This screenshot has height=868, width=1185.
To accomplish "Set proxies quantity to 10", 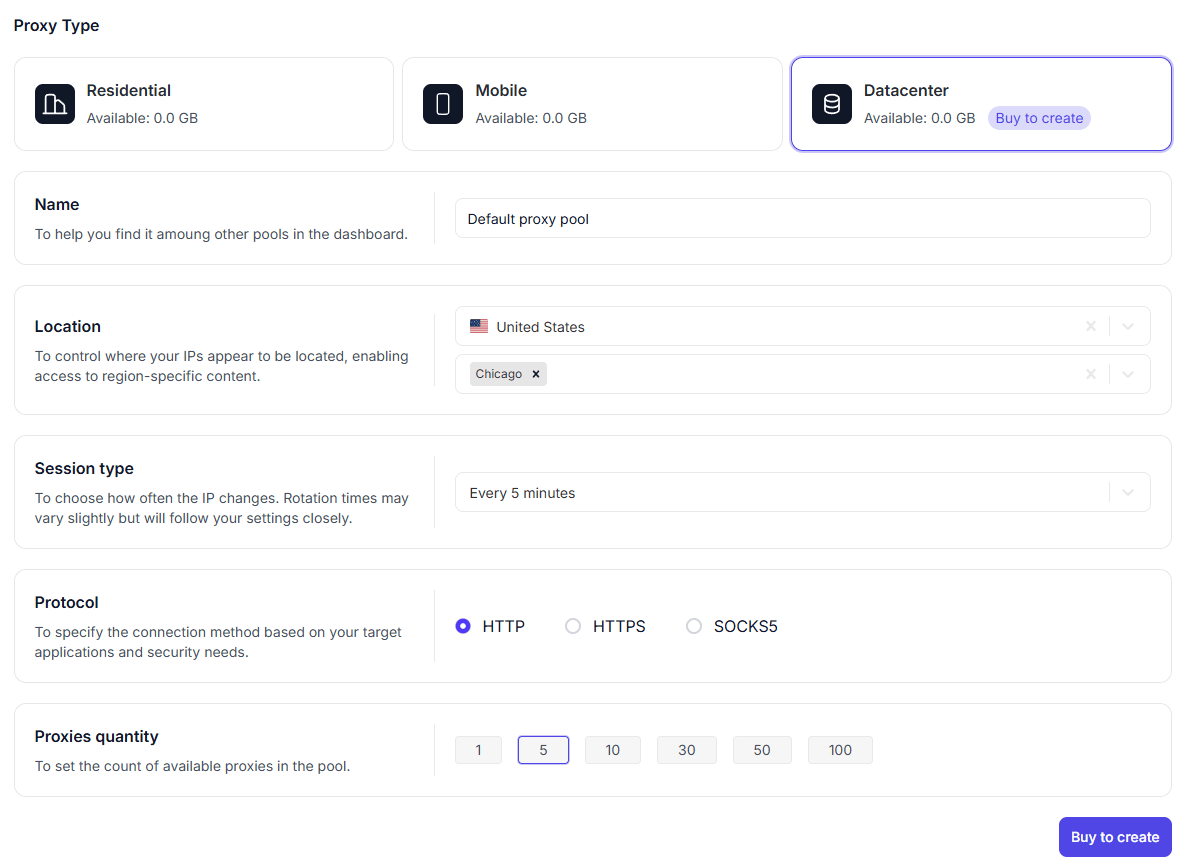I will point(613,750).
